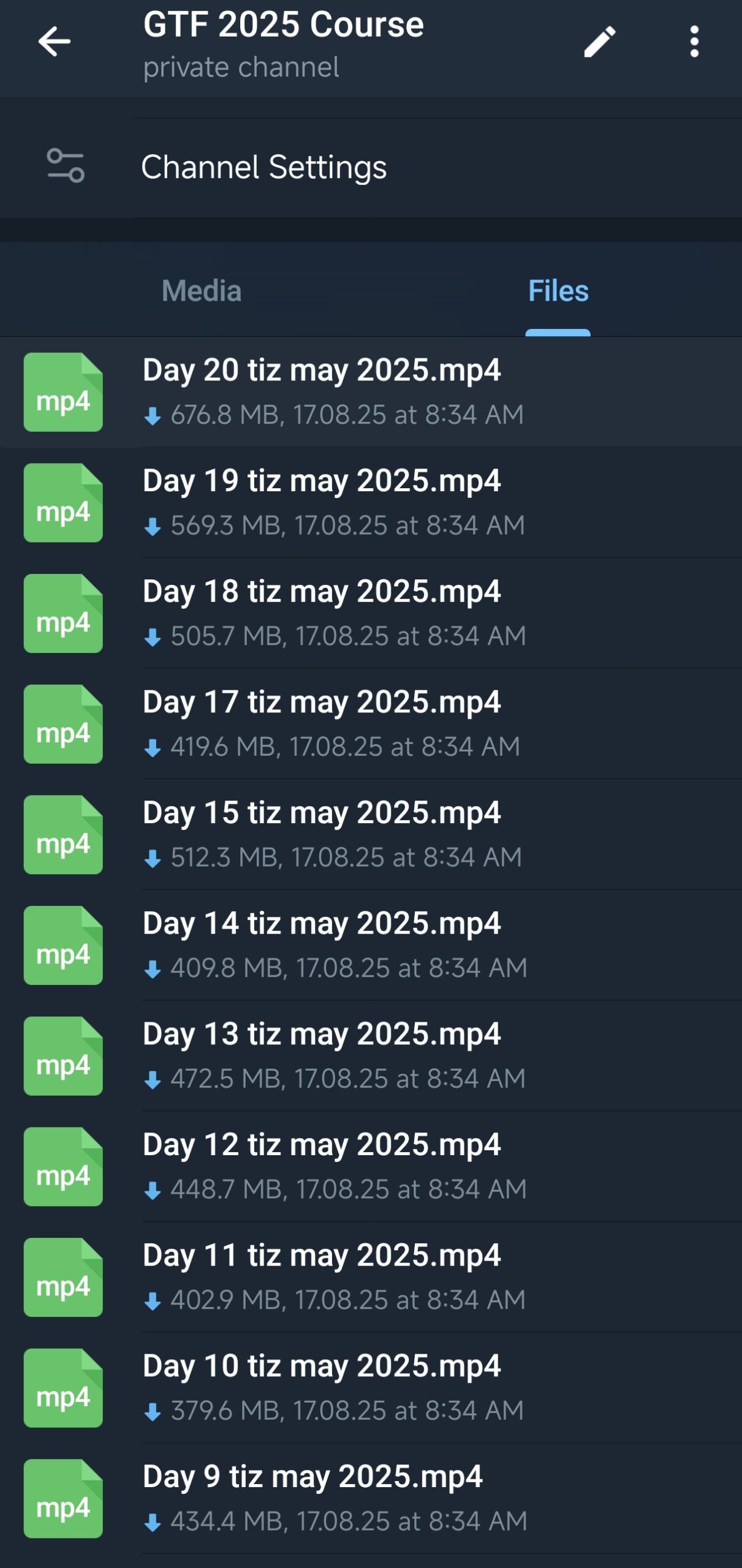
Task: Tap the pencil edit channel icon
Action: point(599,42)
